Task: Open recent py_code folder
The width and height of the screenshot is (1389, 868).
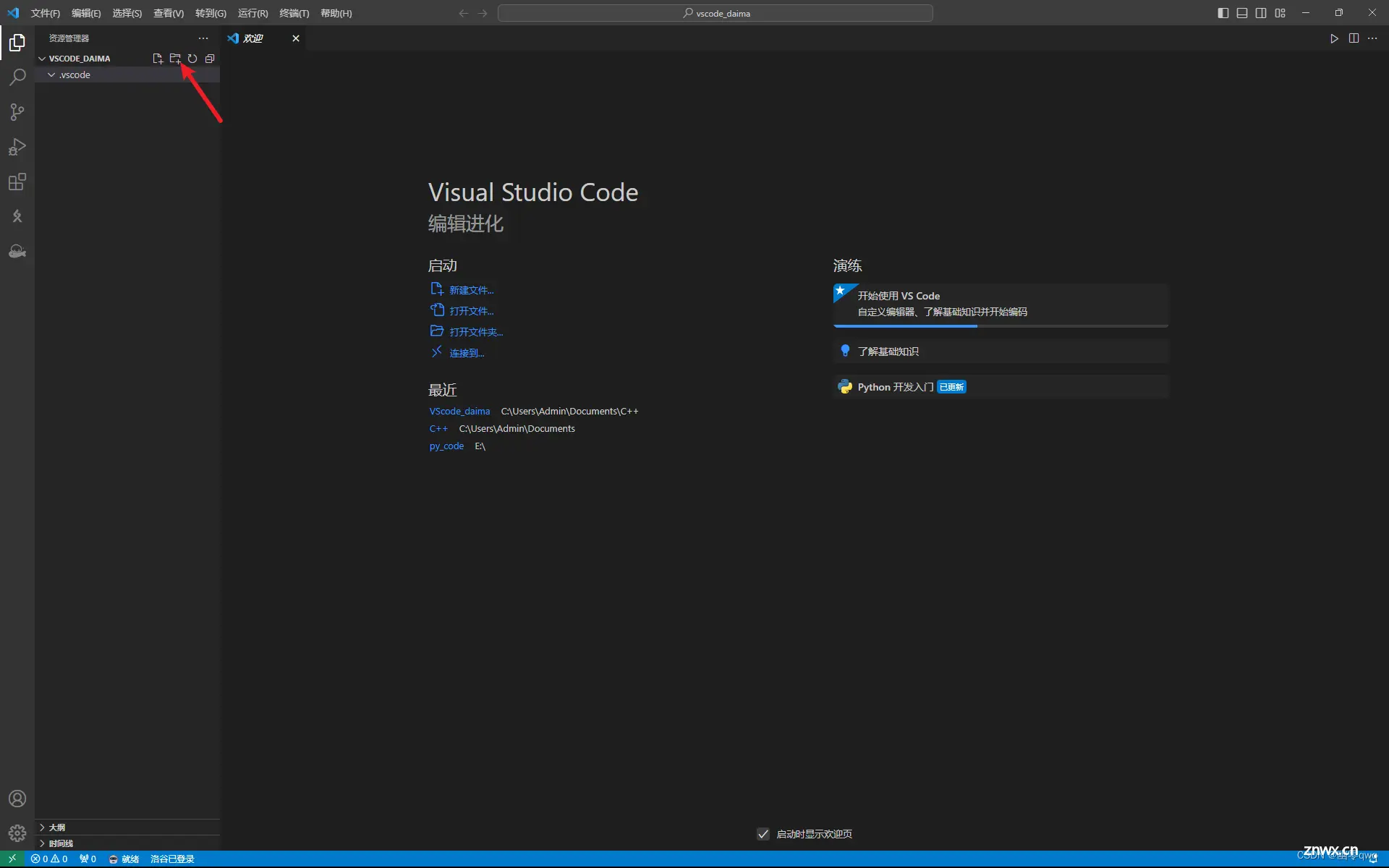Action: coord(446,446)
